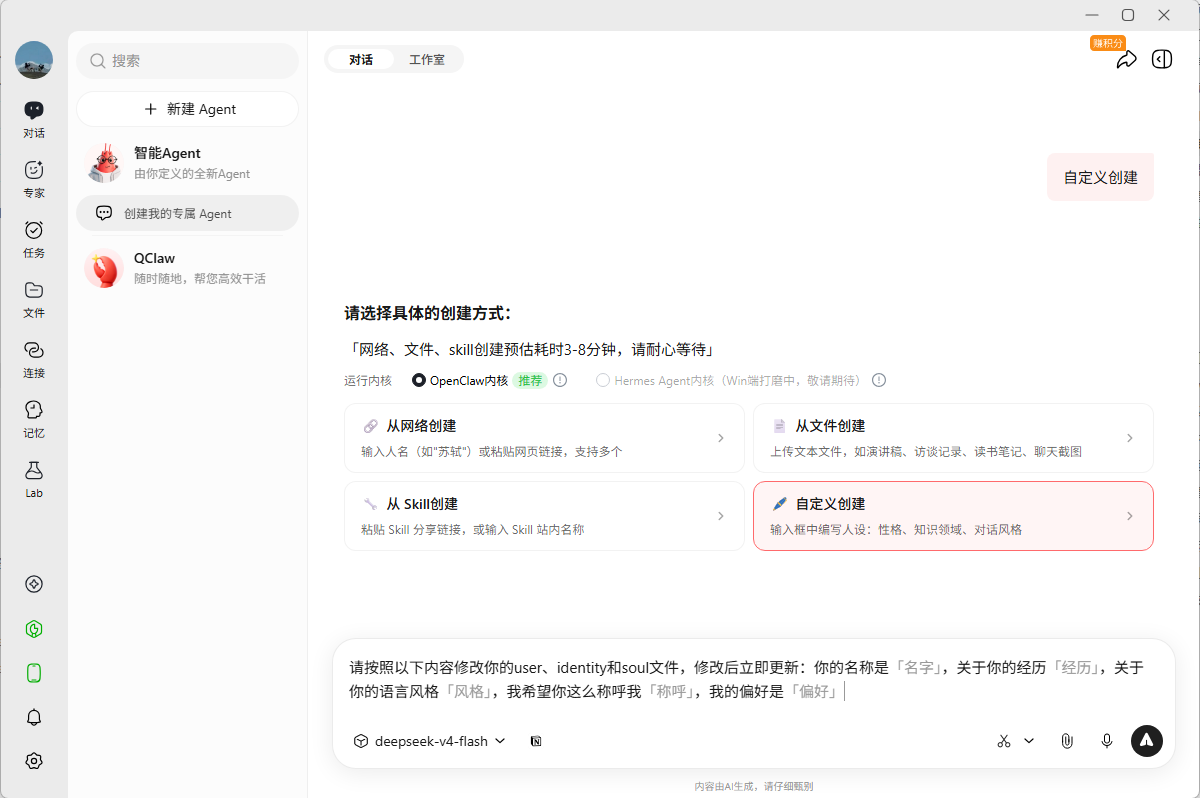Open 创建我的专属 Agent conversation
Viewport: 1200px width, 798px height.
(188, 213)
